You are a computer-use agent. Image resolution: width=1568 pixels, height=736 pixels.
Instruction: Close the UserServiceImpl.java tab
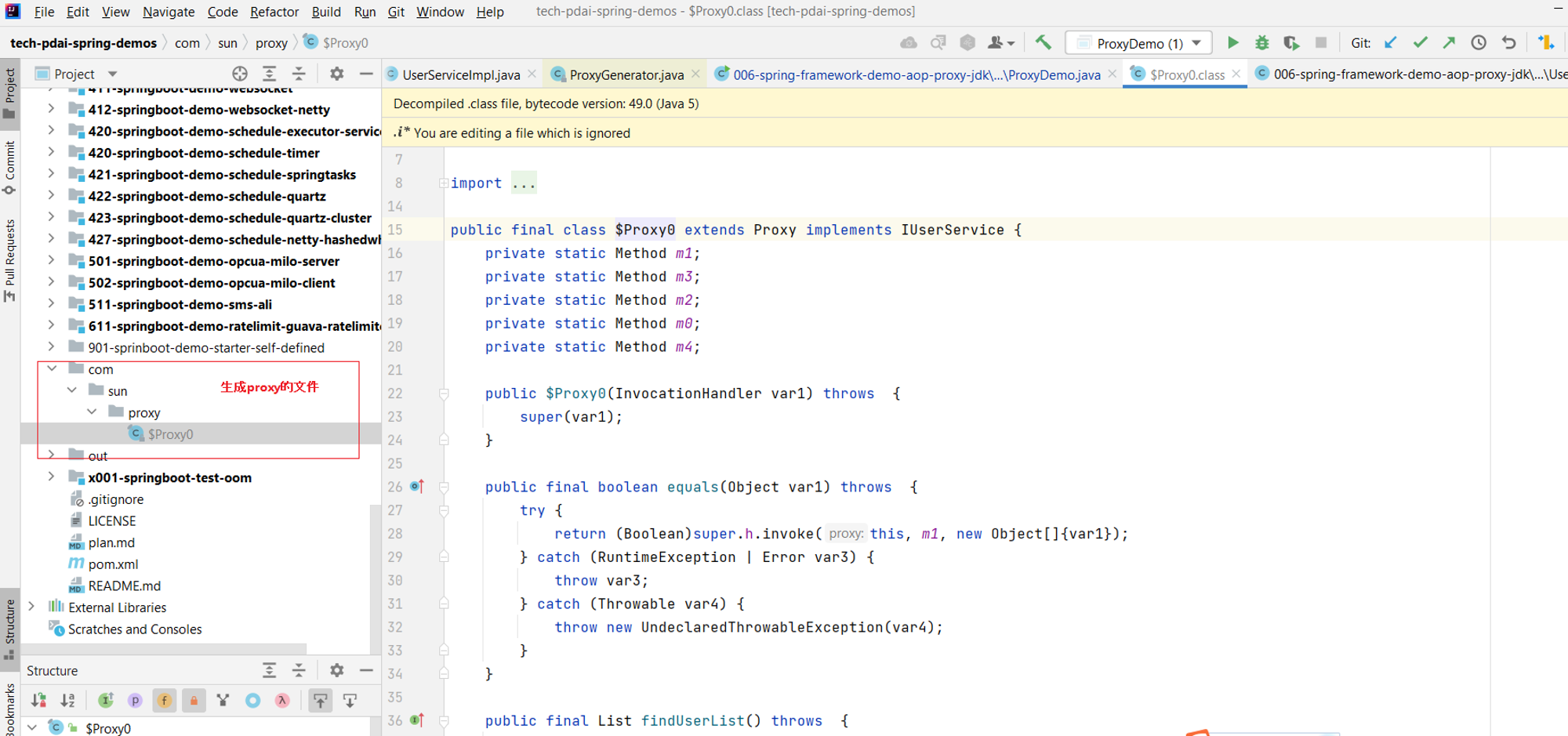pyautogui.click(x=532, y=74)
